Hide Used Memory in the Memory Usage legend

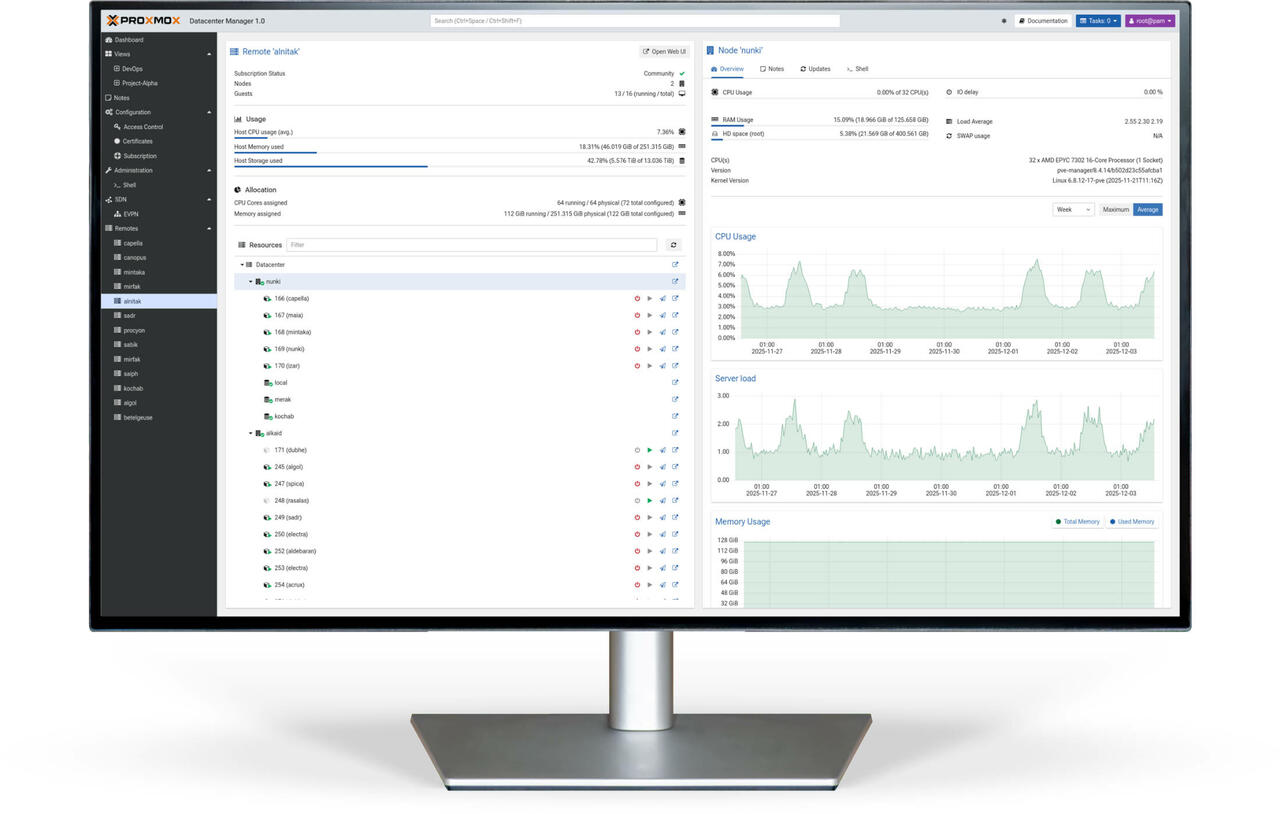(1132, 521)
